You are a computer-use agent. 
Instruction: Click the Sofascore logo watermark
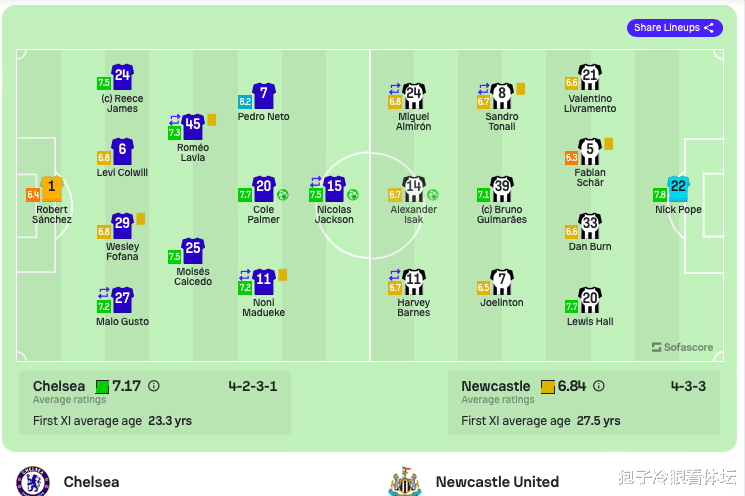[x=682, y=347]
